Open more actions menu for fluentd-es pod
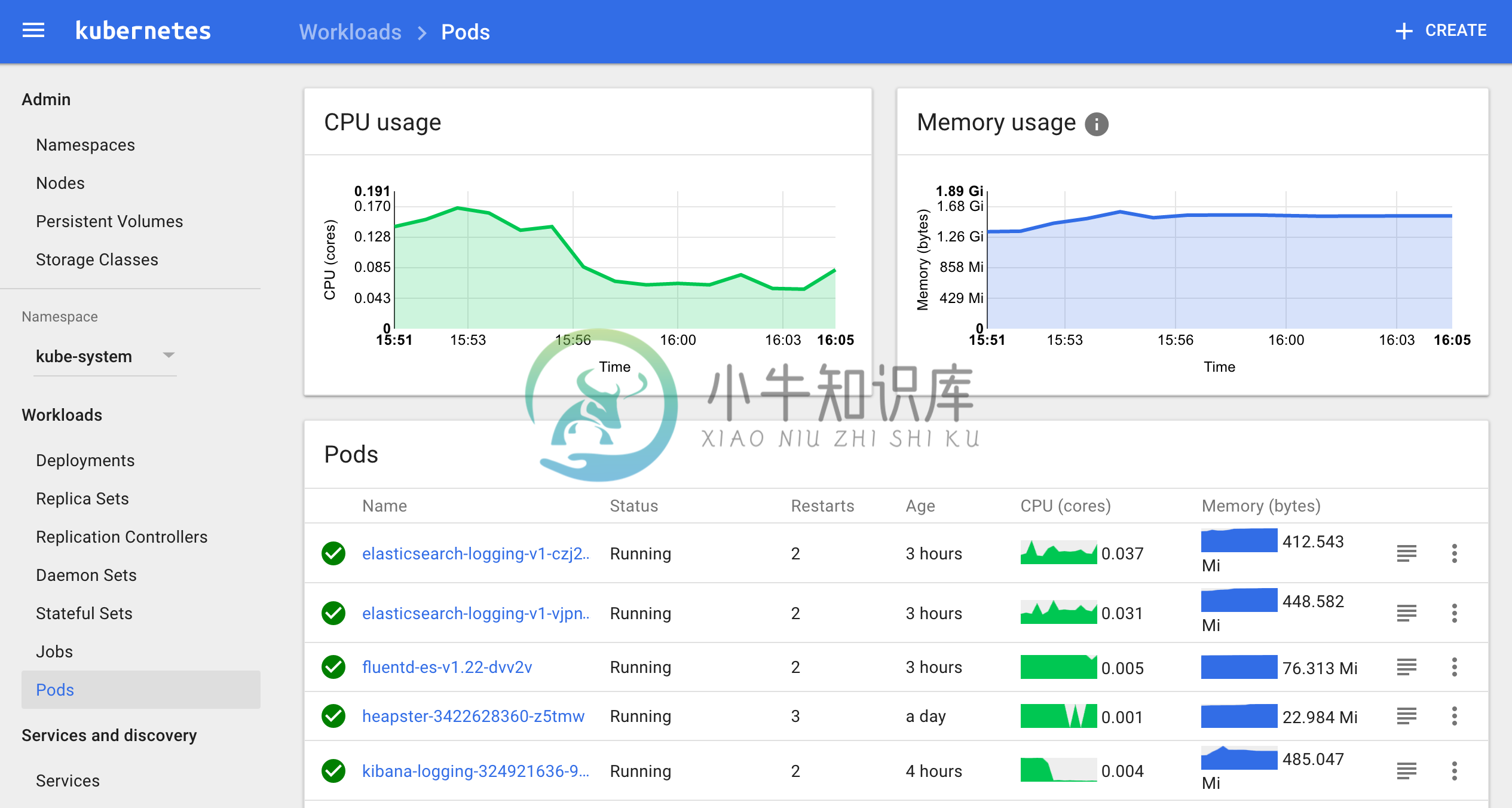This screenshot has width=1512, height=808. click(x=1455, y=667)
